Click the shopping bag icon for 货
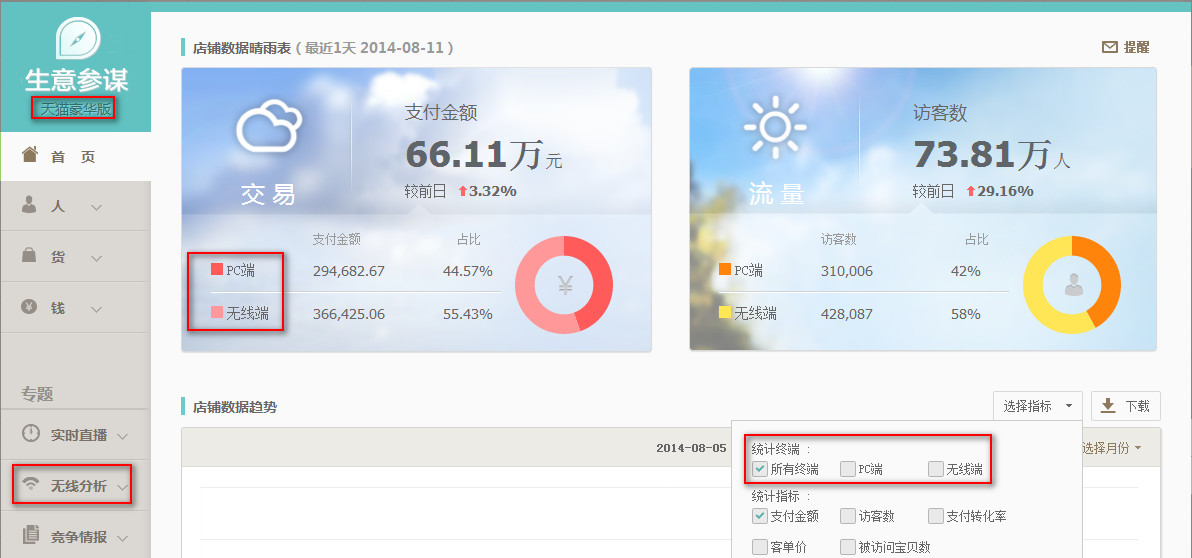Screen dimensions: 1192x558 point(30,257)
